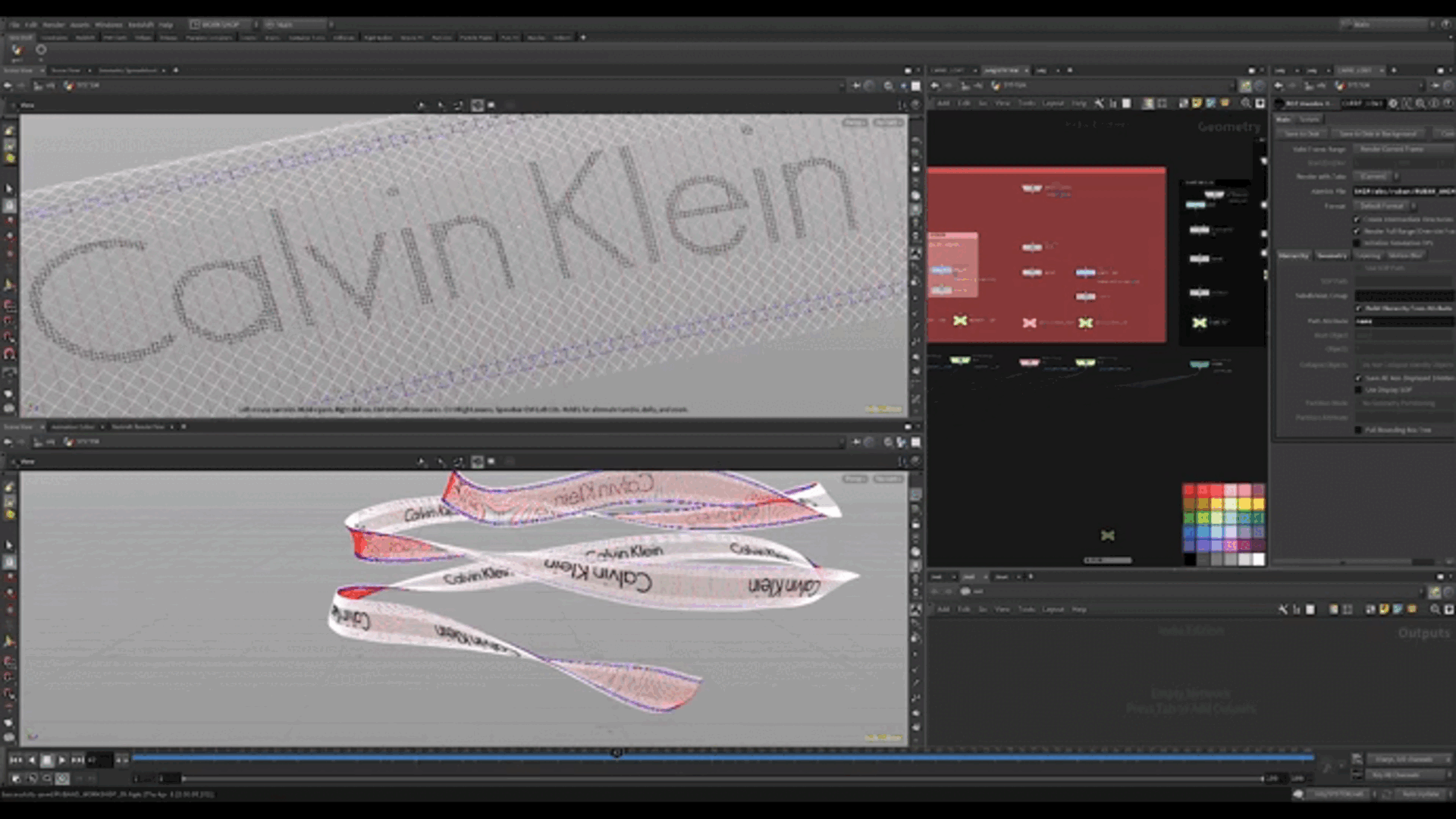This screenshot has height=819, width=1456.
Task: Toggle Create Intermediate Directories checkbox
Action: click(1357, 219)
